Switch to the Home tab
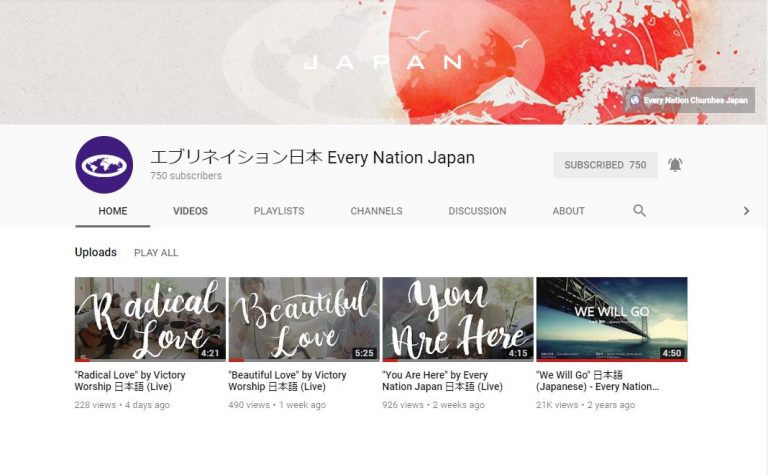 [113, 211]
